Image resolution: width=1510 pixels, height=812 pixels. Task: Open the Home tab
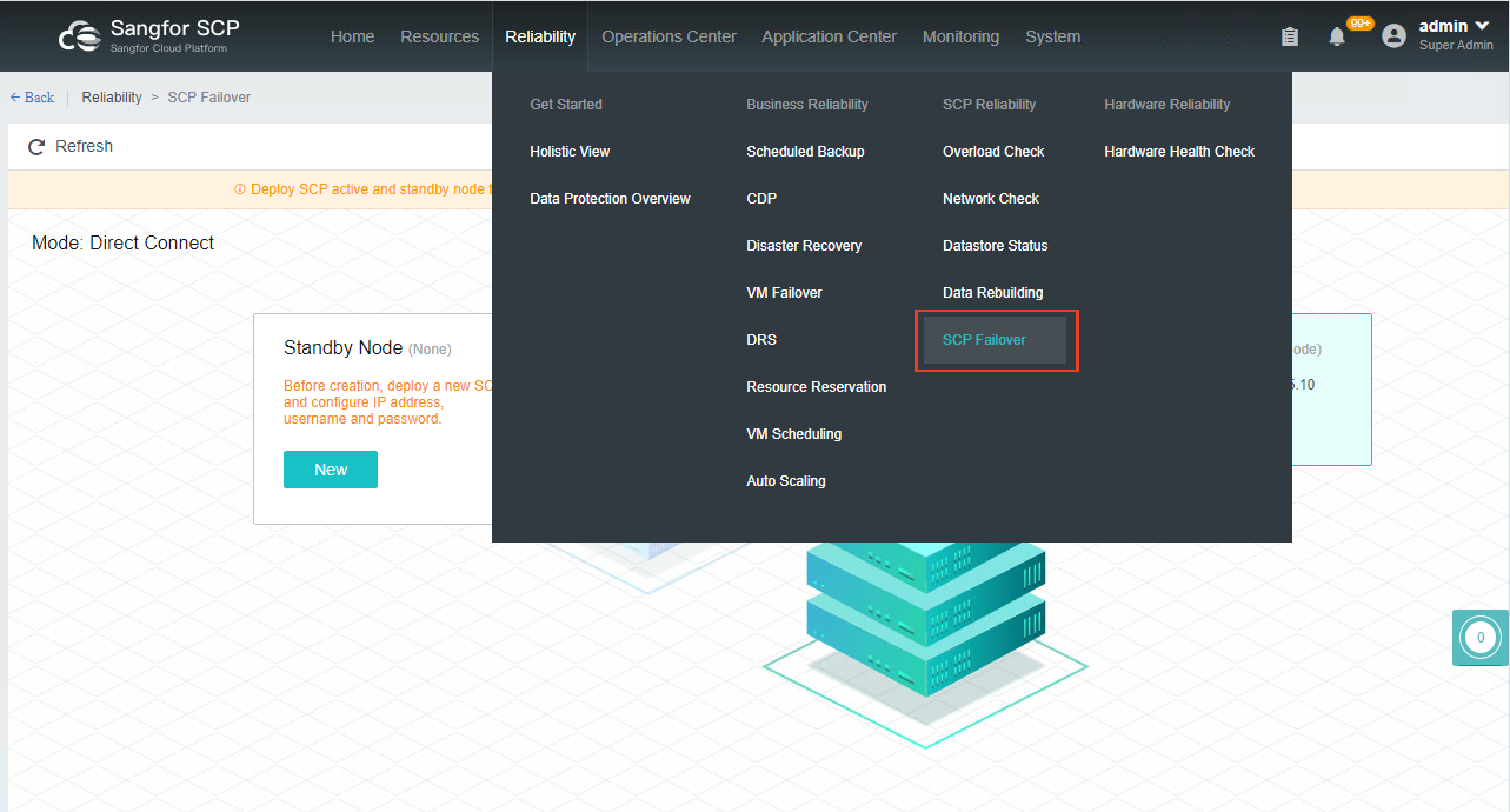tap(352, 36)
